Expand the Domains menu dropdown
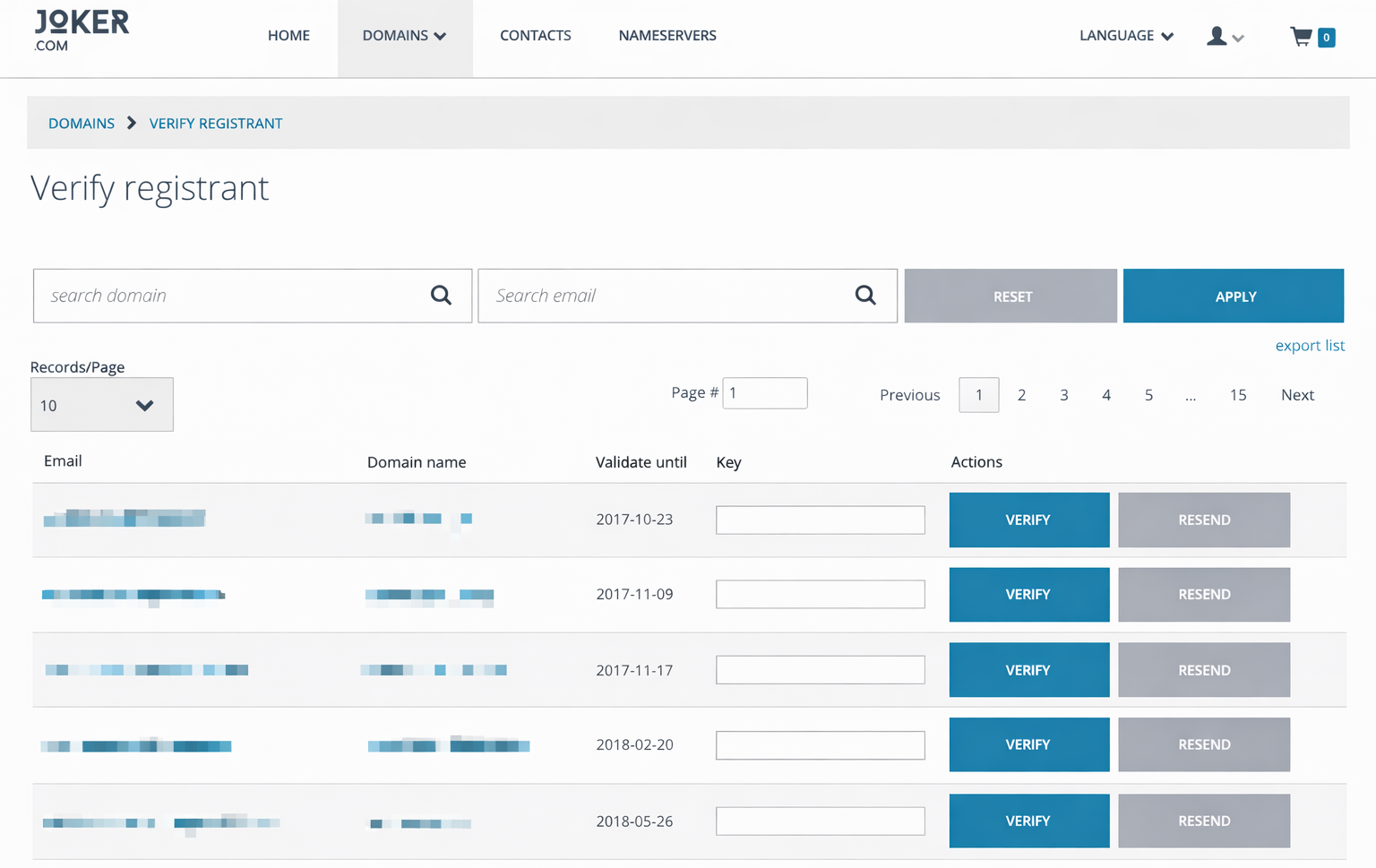Viewport: 1376px width, 868px height. [x=404, y=36]
